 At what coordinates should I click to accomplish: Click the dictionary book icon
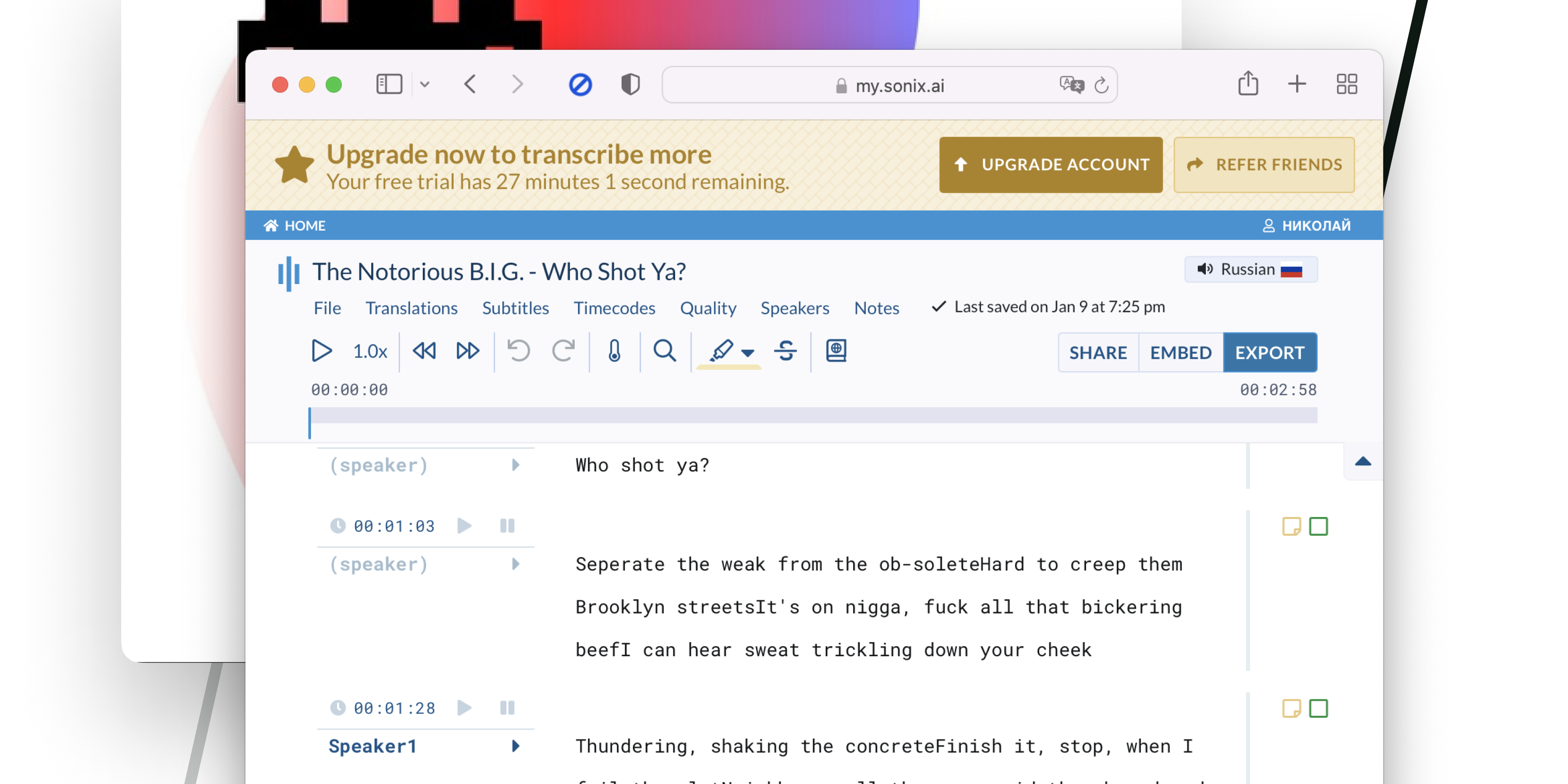coord(836,351)
